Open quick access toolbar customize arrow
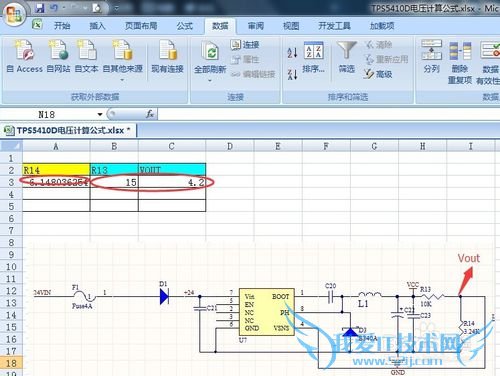The image size is (500, 376). point(116,8)
